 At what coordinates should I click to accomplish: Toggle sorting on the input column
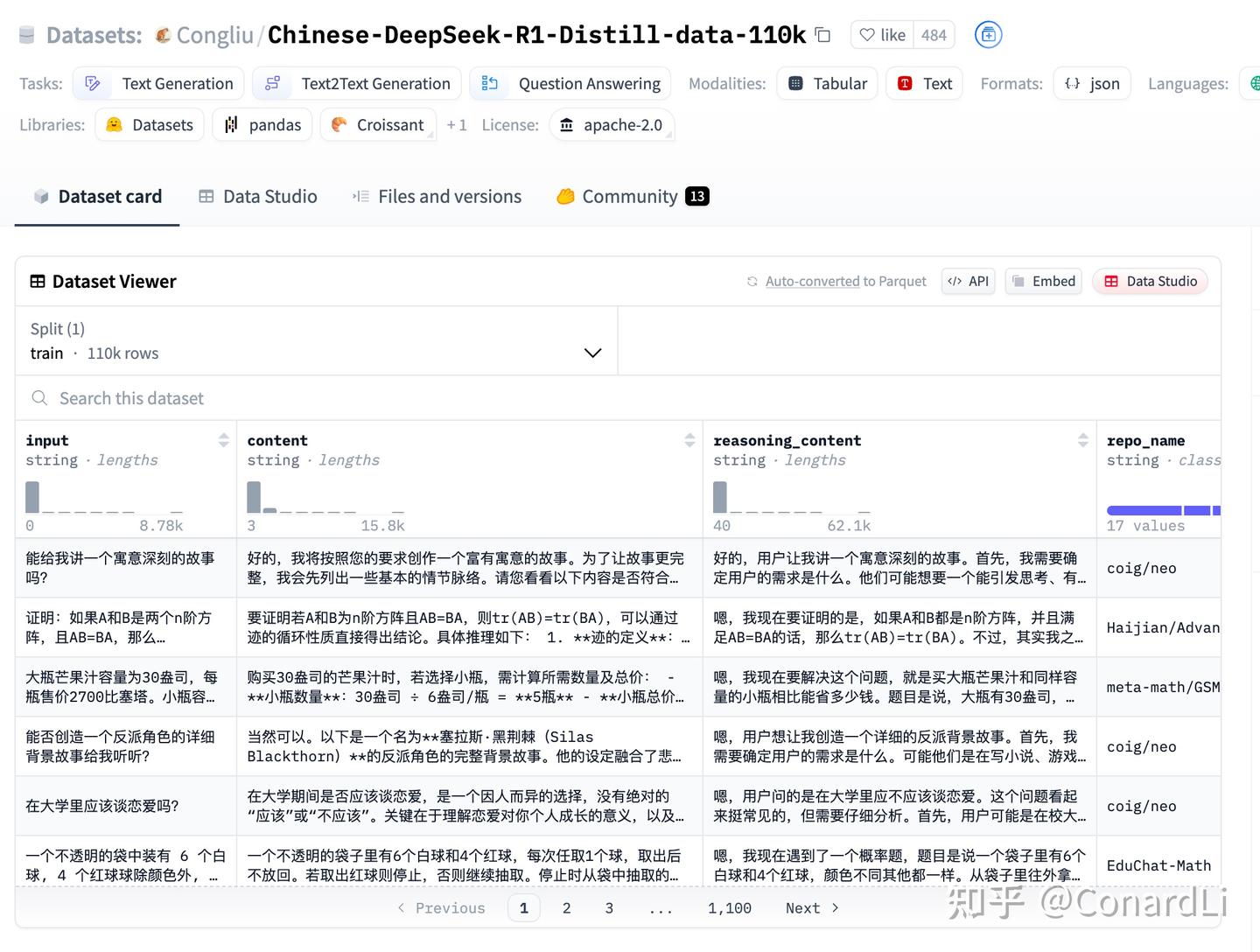[x=225, y=440]
